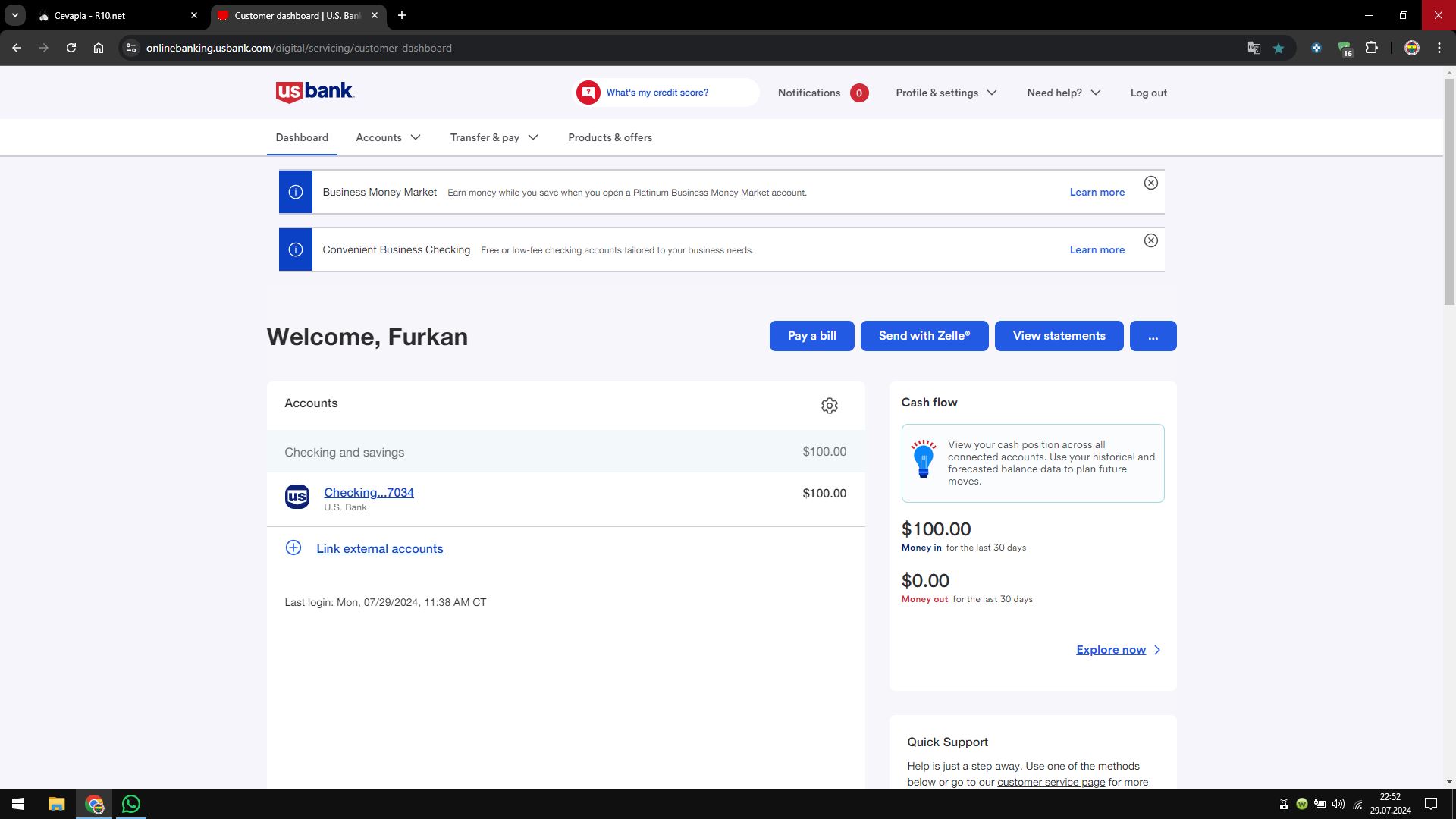Open WhatsApp from the taskbar
The image size is (1456, 819).
coord(130,804)
